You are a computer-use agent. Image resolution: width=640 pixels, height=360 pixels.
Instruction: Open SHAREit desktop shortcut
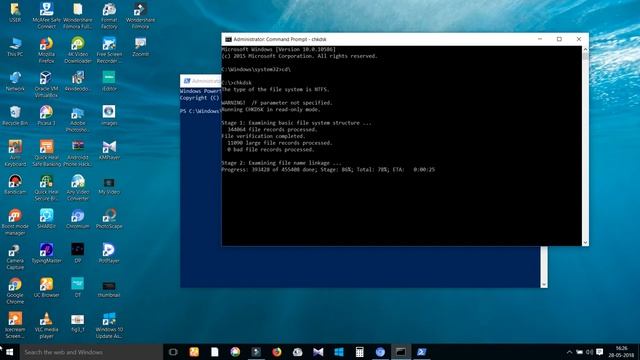(47, 218)
